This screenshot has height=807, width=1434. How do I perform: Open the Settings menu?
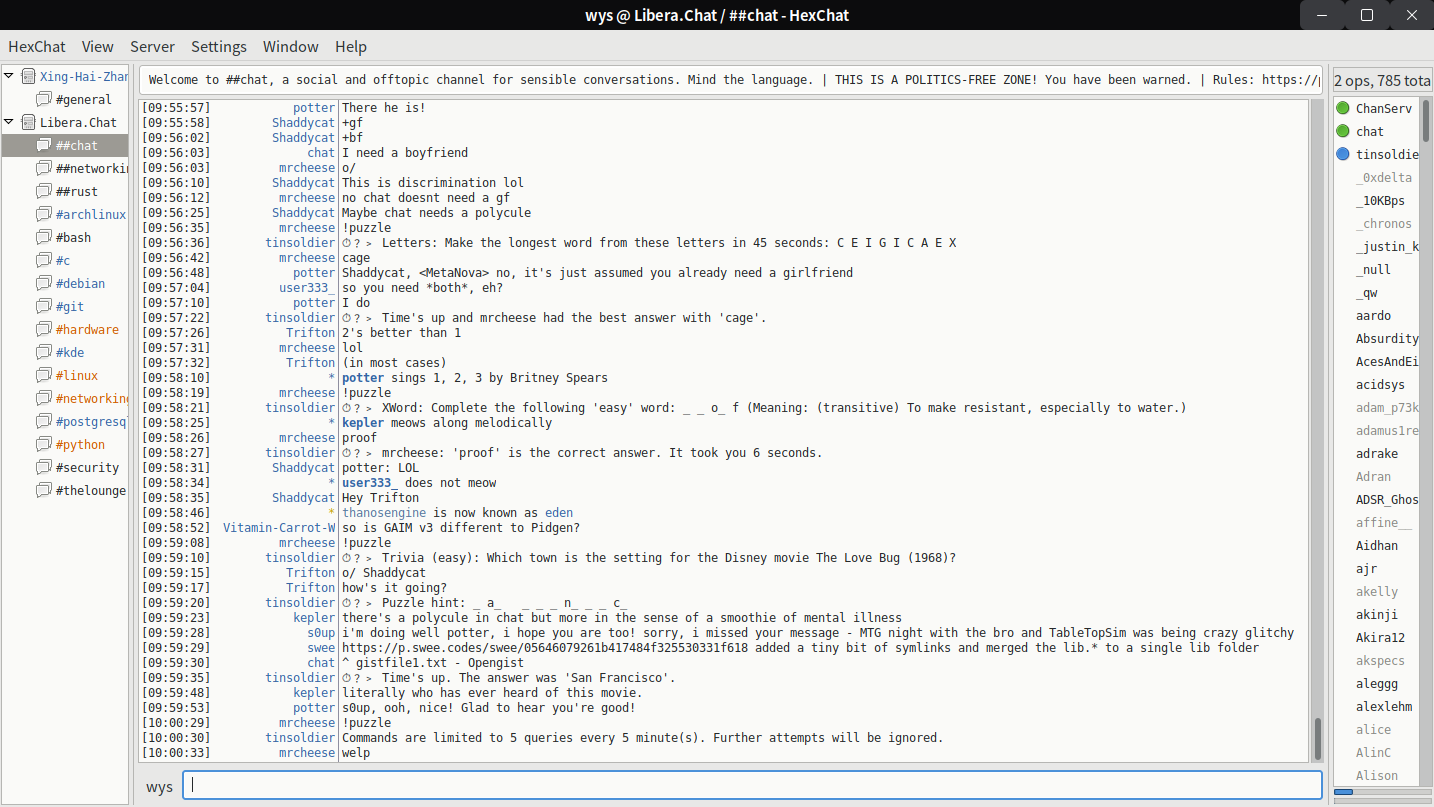218,47
